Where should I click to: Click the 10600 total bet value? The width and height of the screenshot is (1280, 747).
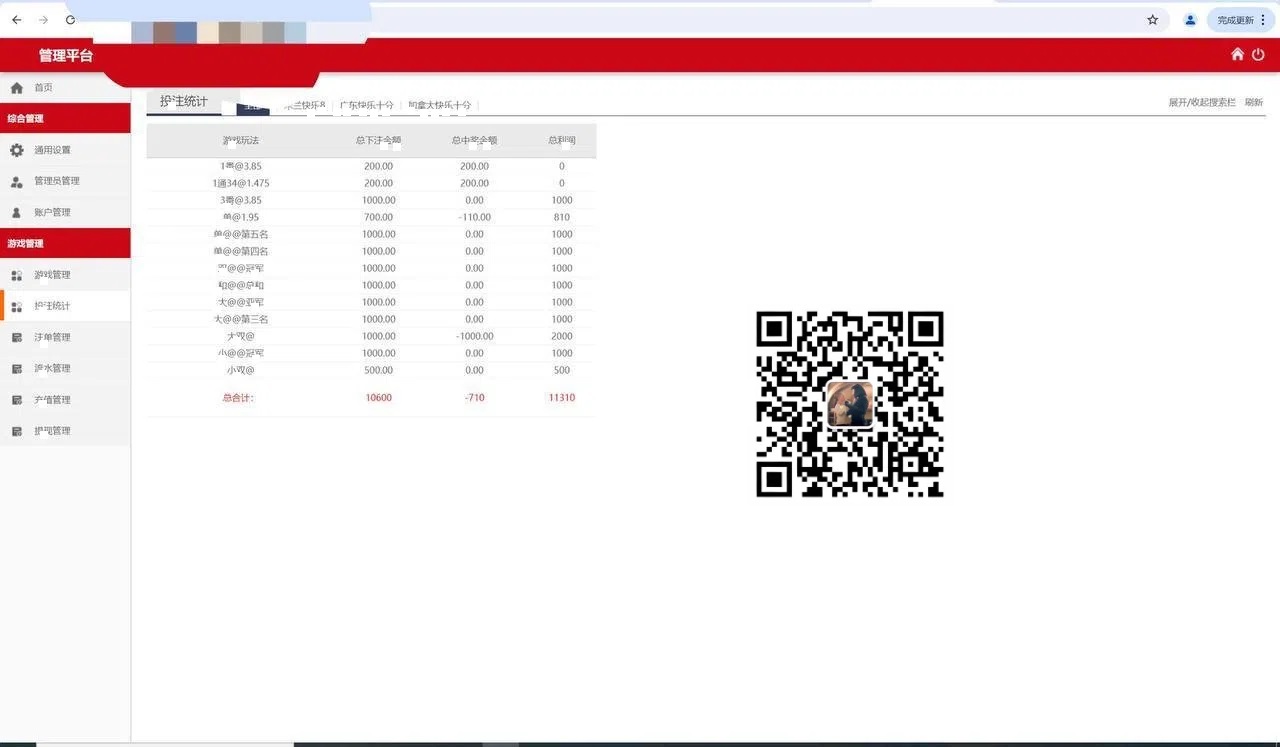(x=378, y=398)
